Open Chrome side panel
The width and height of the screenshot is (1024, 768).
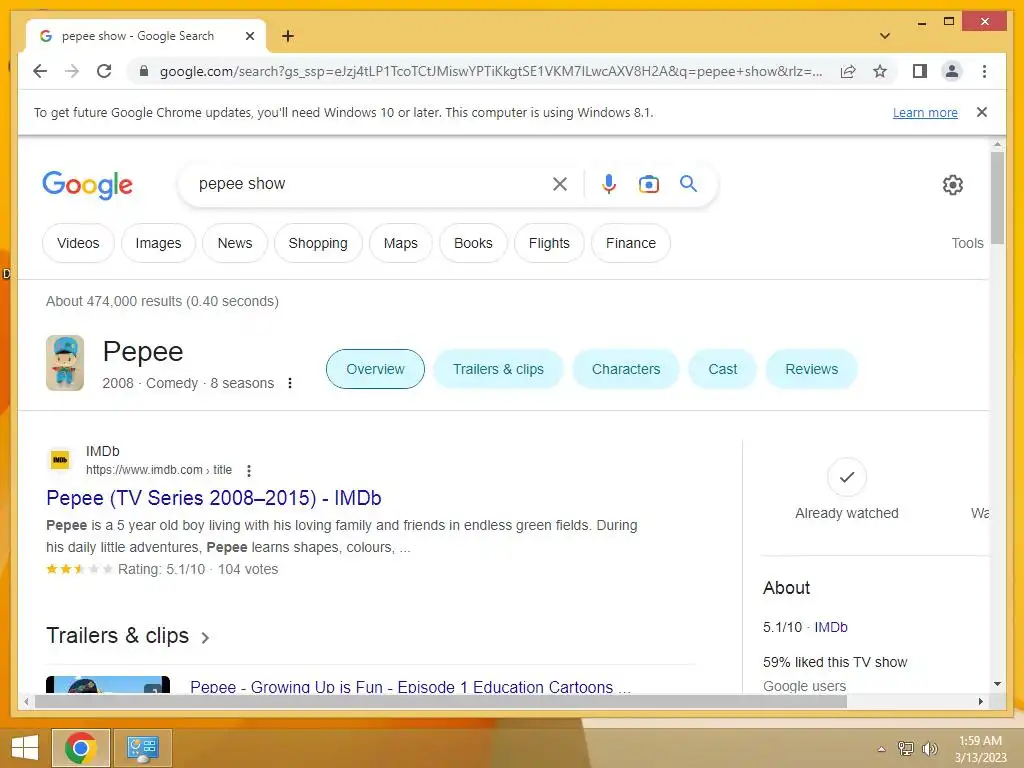tap(920, 71)
